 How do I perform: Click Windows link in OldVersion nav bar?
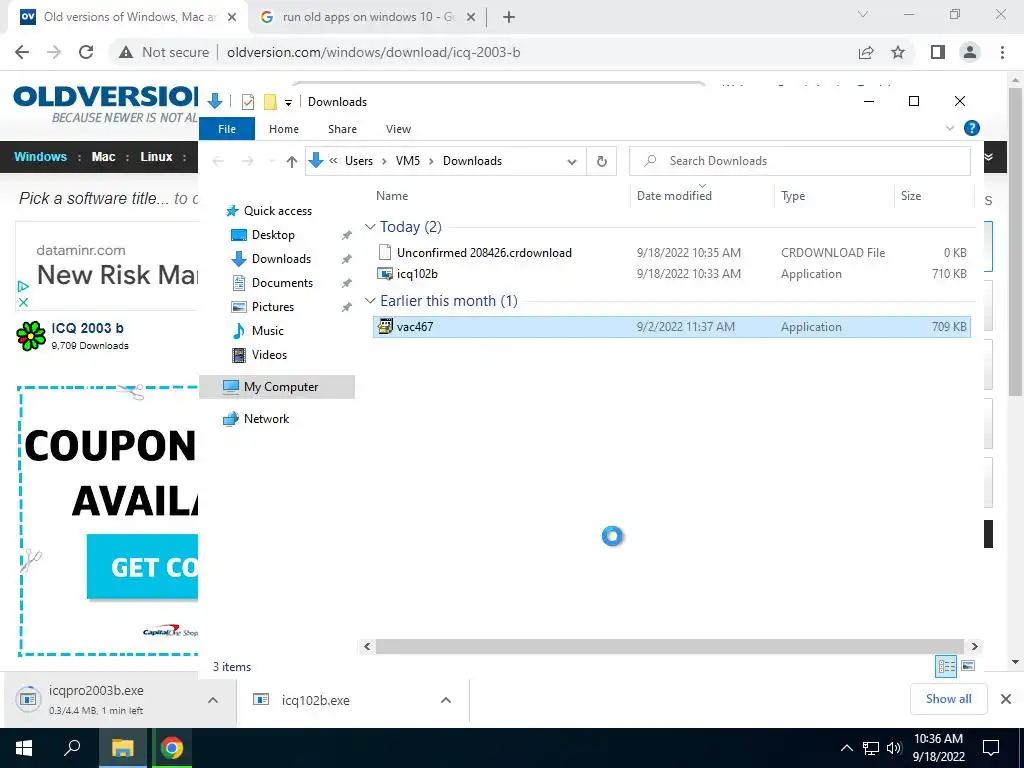click(40, 157)
